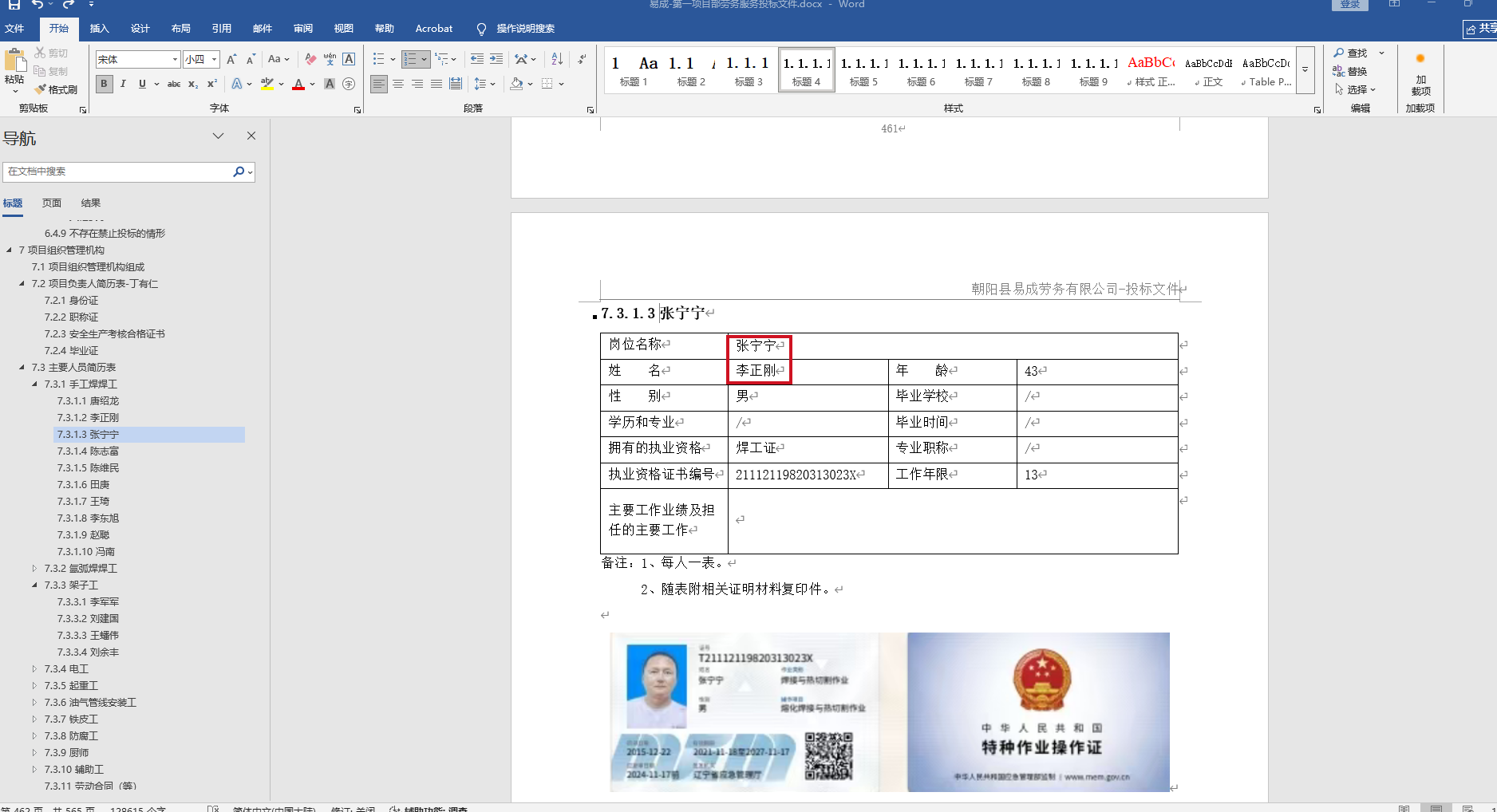Image resolution: width=1497 pixels, height=812 pixels.
Task: Apply the text highlight color
Action: [267, 84]
